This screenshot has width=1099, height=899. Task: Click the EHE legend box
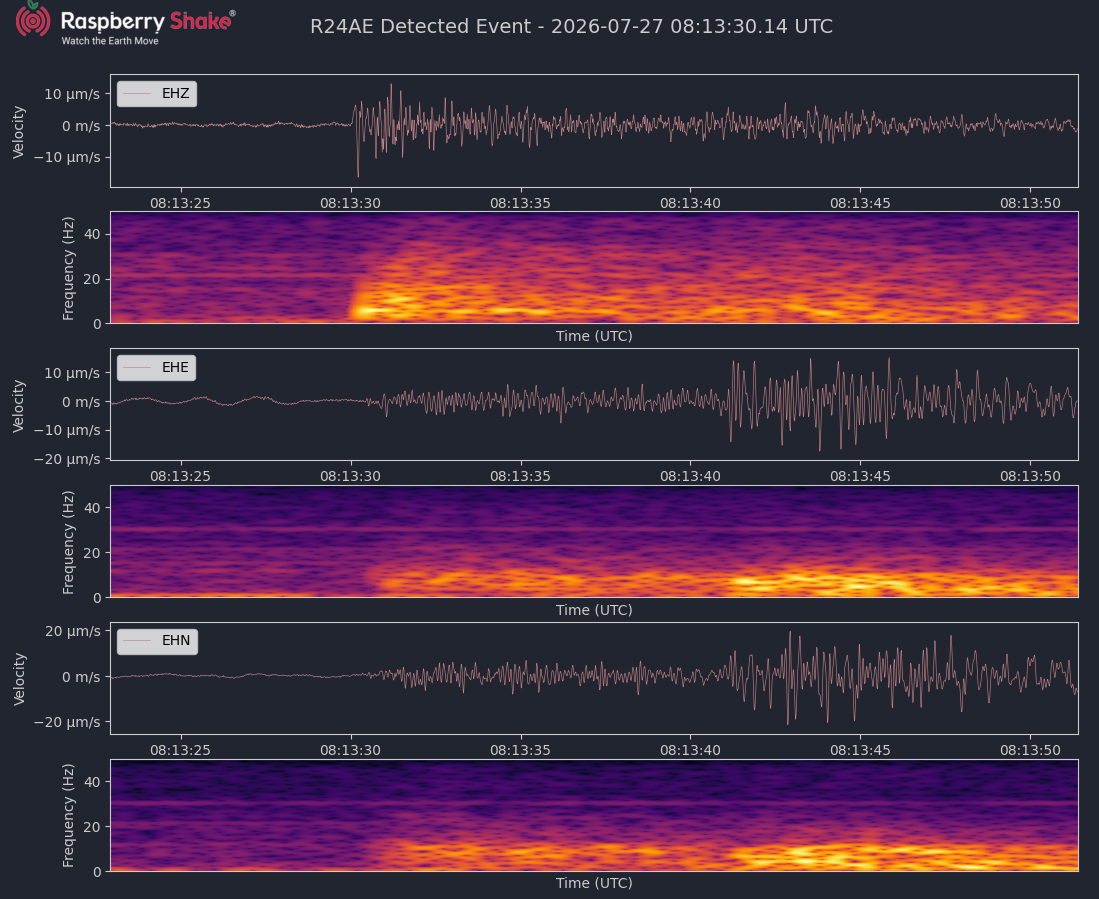click(156, 368)
